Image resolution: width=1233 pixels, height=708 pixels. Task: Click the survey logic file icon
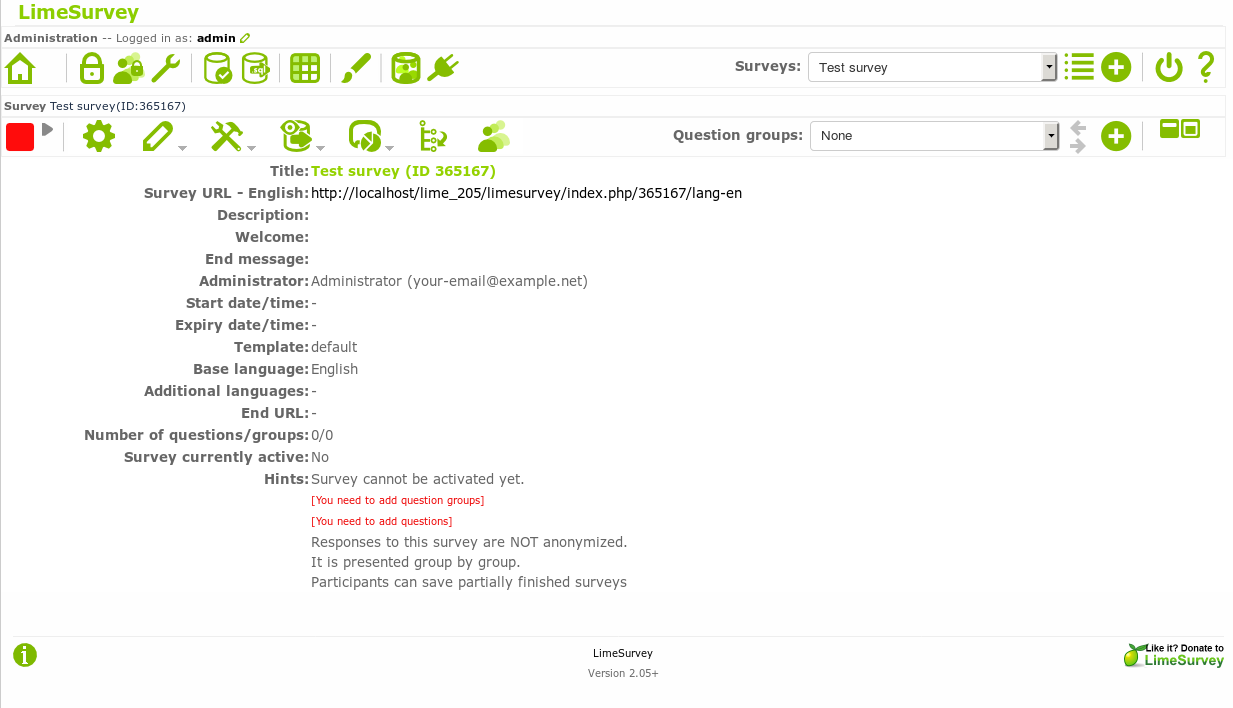(x=433, y=136)
